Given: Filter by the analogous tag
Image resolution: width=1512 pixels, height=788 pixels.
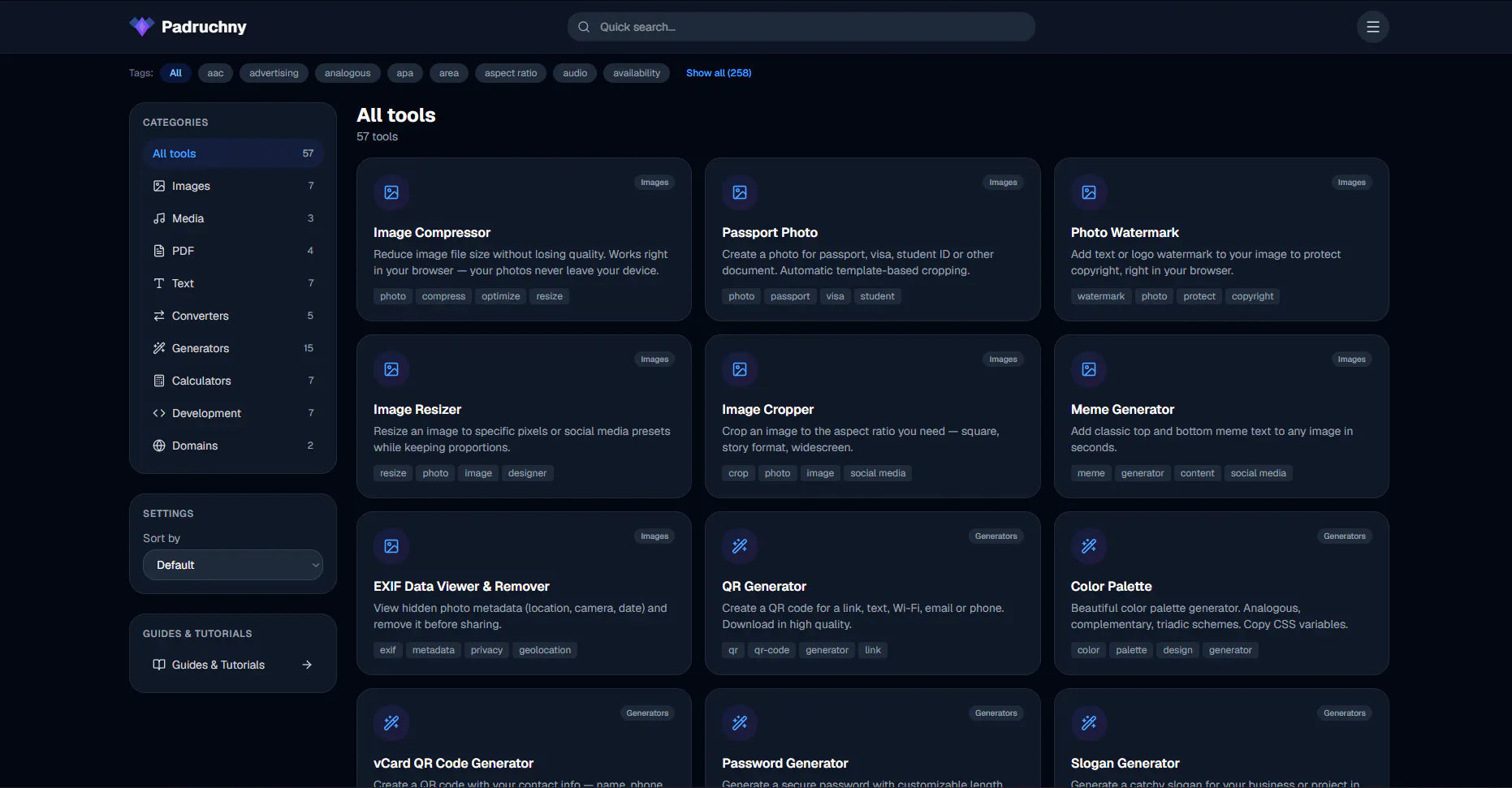Looking at the screenshot, I should [348, 73].
